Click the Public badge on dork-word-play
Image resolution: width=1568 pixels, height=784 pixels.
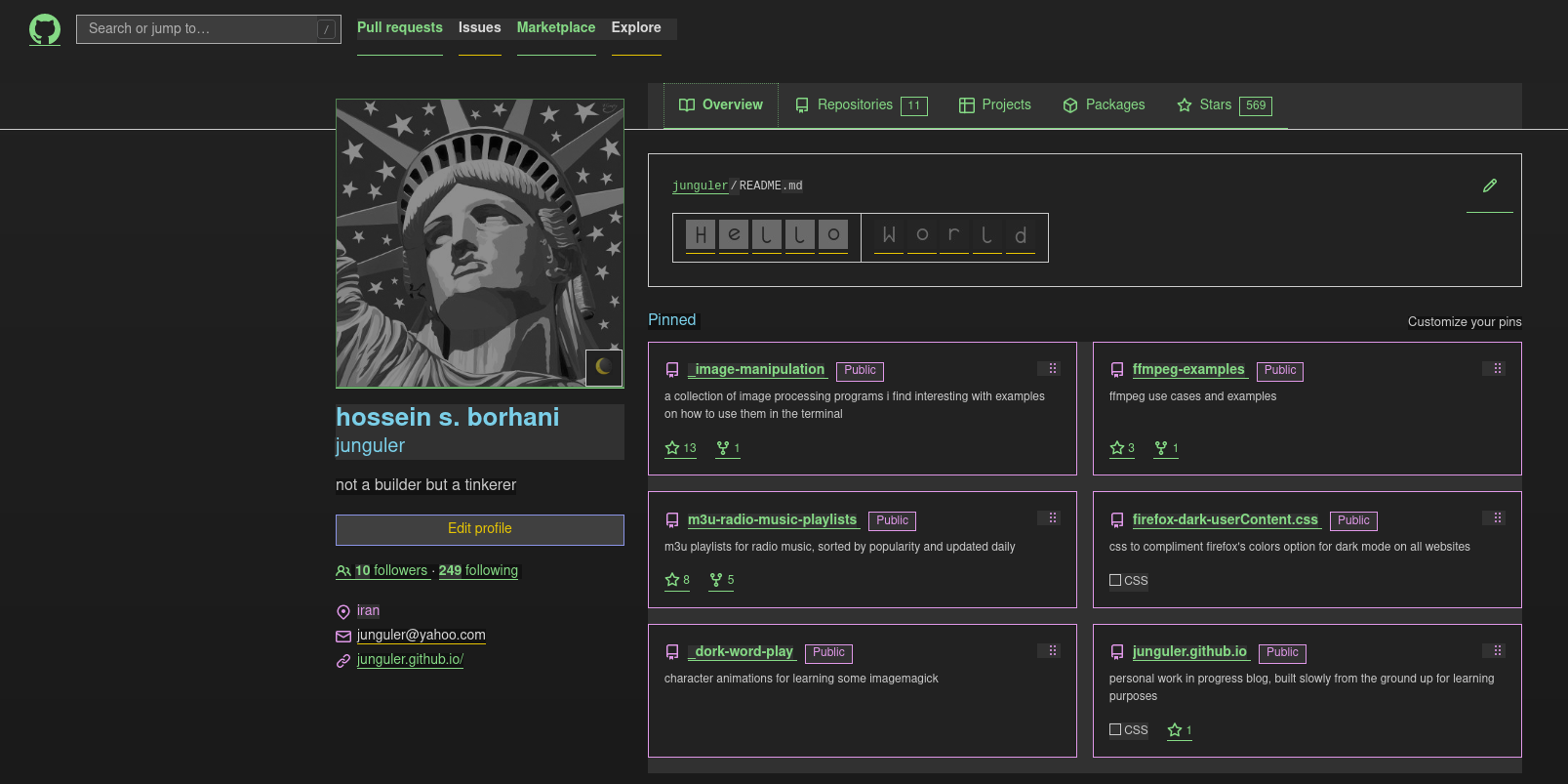click(x=828, y=653)
